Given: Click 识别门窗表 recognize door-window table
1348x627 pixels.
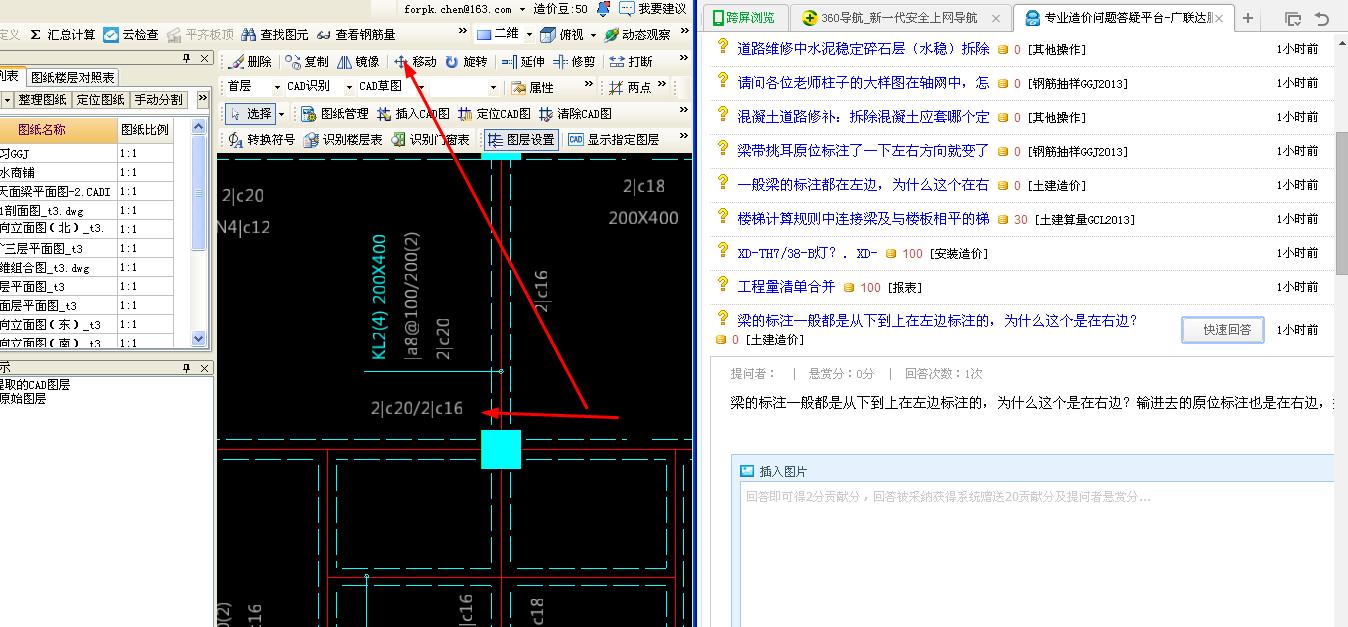Looking at the screenshot, I should (x=431, y=139).
